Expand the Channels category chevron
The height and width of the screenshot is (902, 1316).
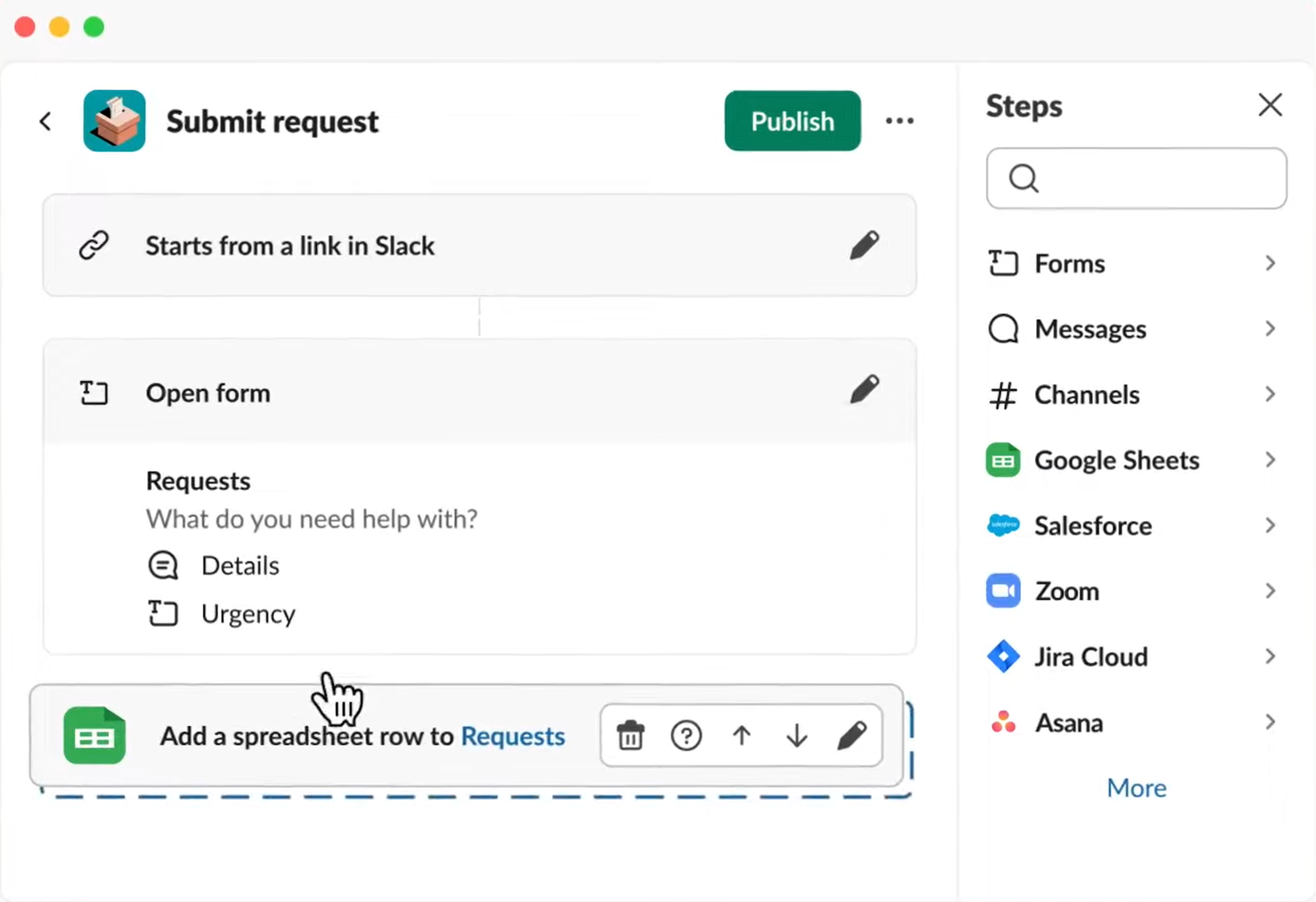point(1270,394)
